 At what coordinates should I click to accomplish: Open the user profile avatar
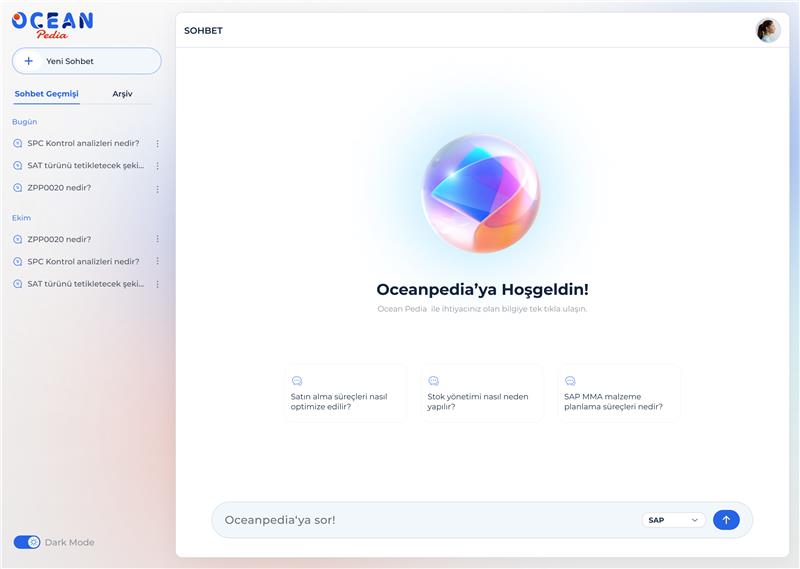click(768, 31)
